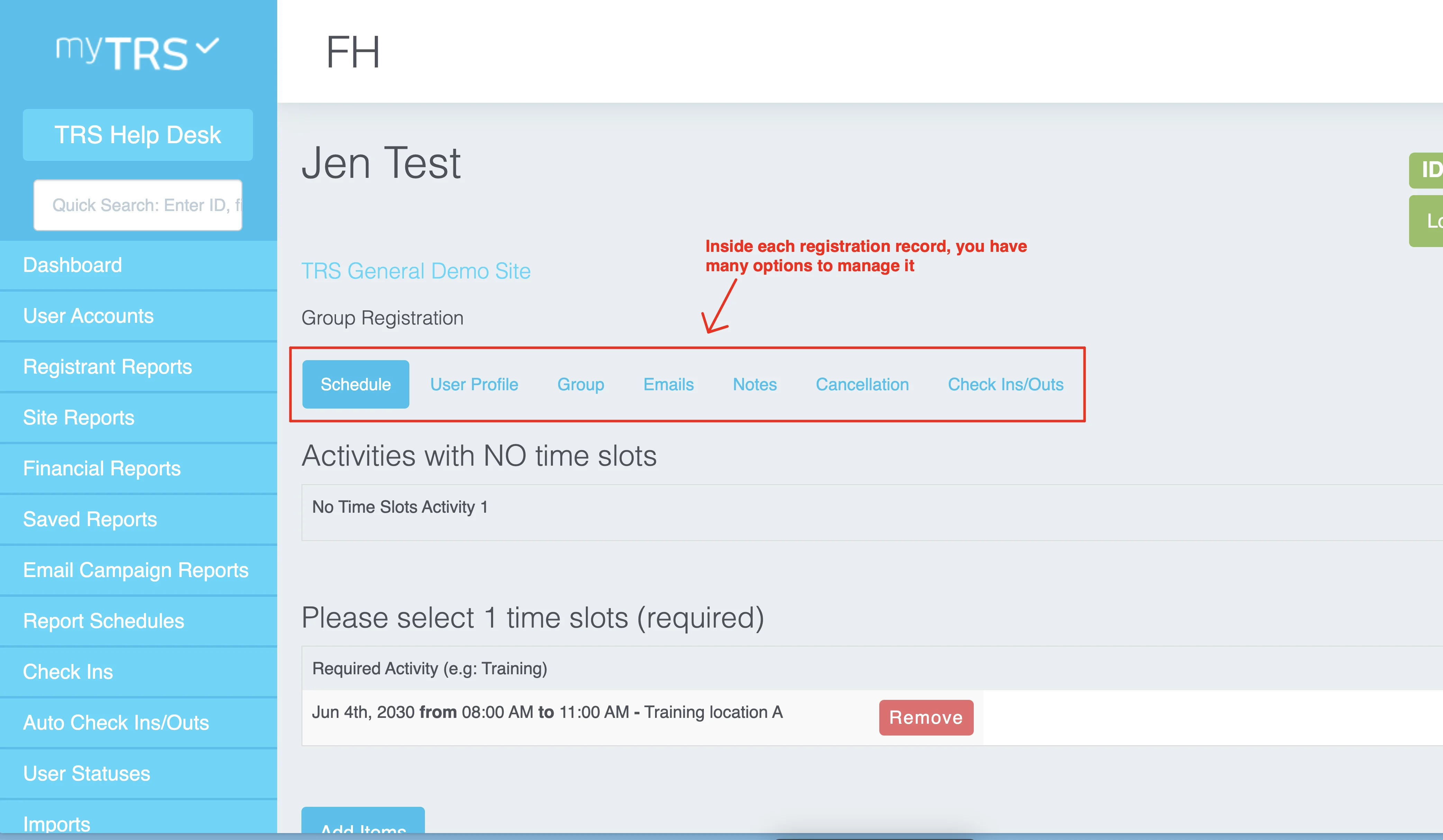
Task: Switch to the Group tab
Action: coord(581,384)
